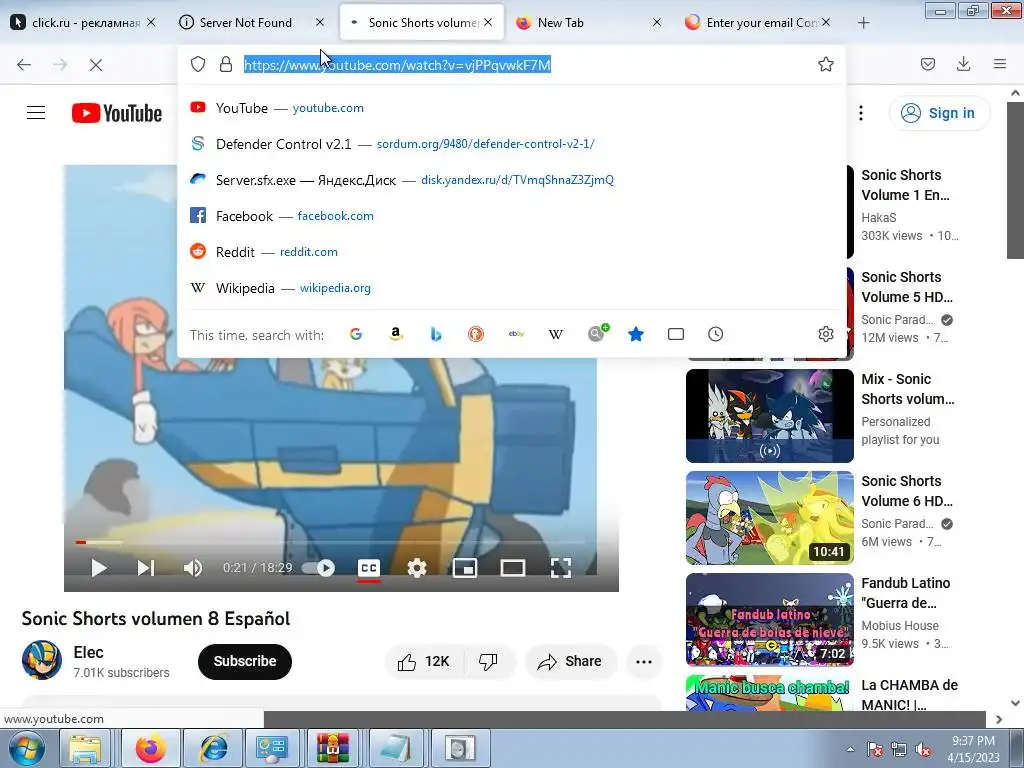This screenshot has height=768, width=1024.
Task: Dislike the video
Action: (488, 662)
